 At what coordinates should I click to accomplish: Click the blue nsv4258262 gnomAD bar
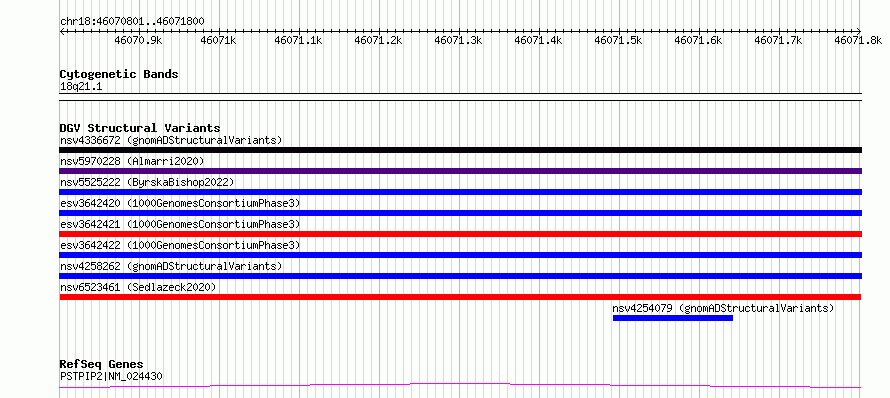click(460, 276)
